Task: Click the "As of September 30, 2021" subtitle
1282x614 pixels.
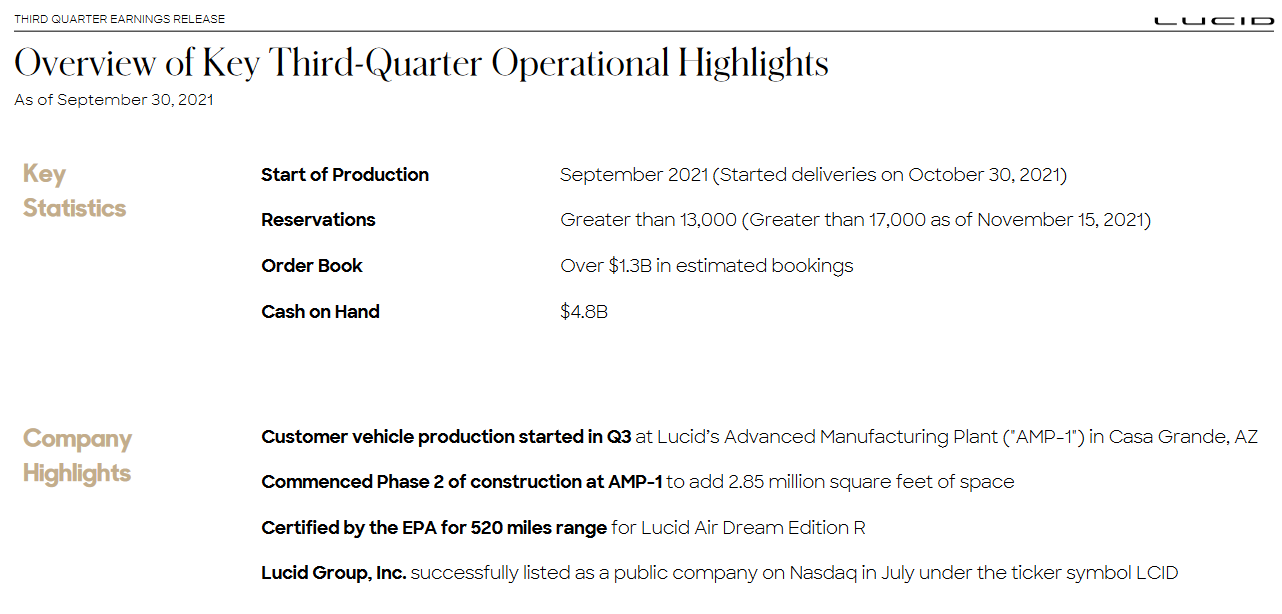Action: 113,100
